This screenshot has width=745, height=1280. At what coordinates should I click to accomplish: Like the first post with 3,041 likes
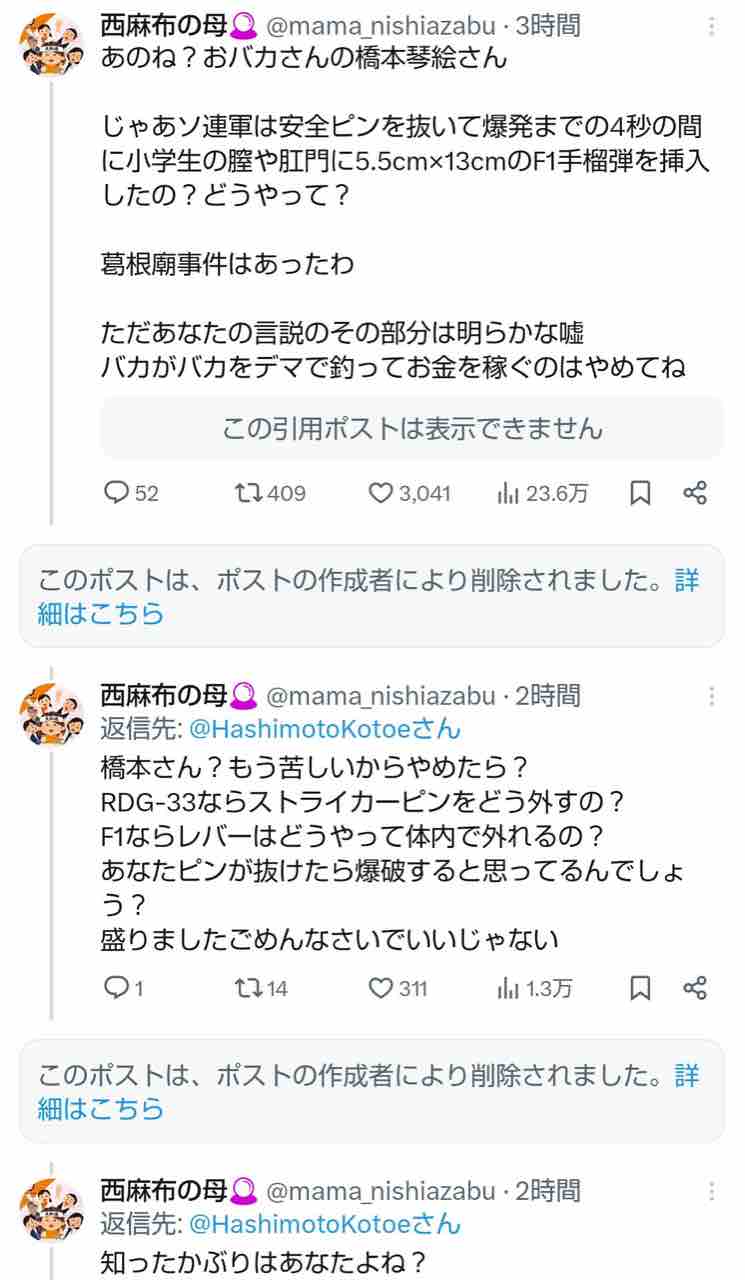tap(410, 492)
